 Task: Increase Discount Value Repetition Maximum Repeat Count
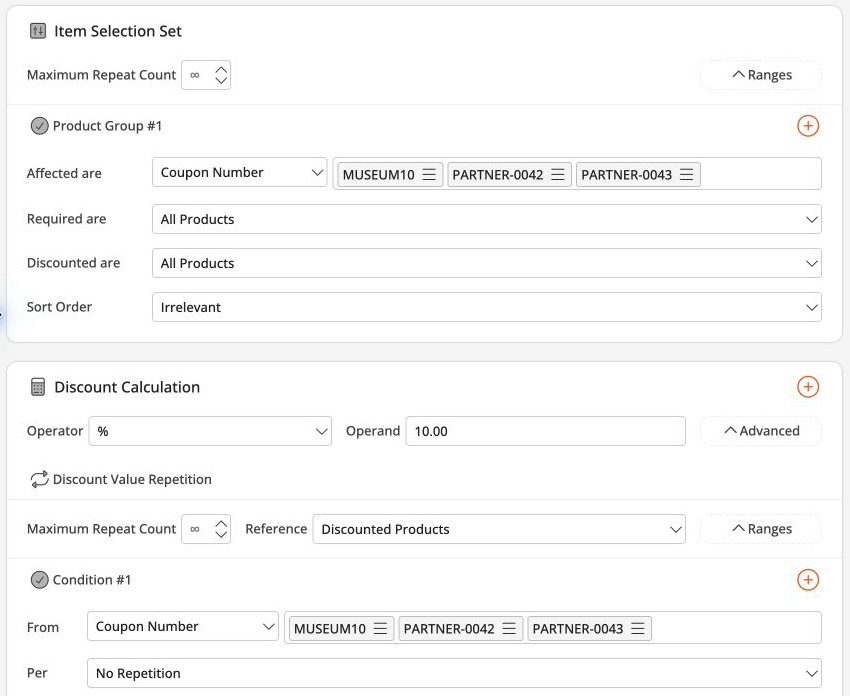point(221,524)
